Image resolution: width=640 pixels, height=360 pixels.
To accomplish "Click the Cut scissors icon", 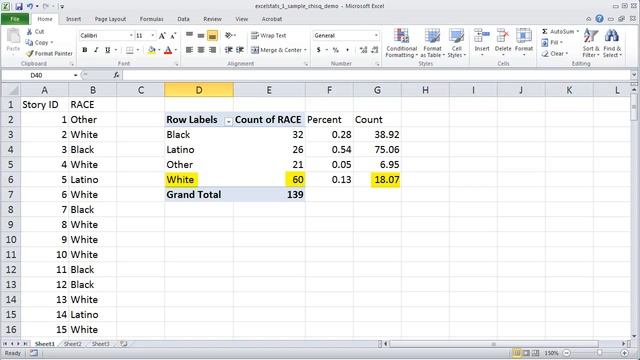I will coord(29,31).
